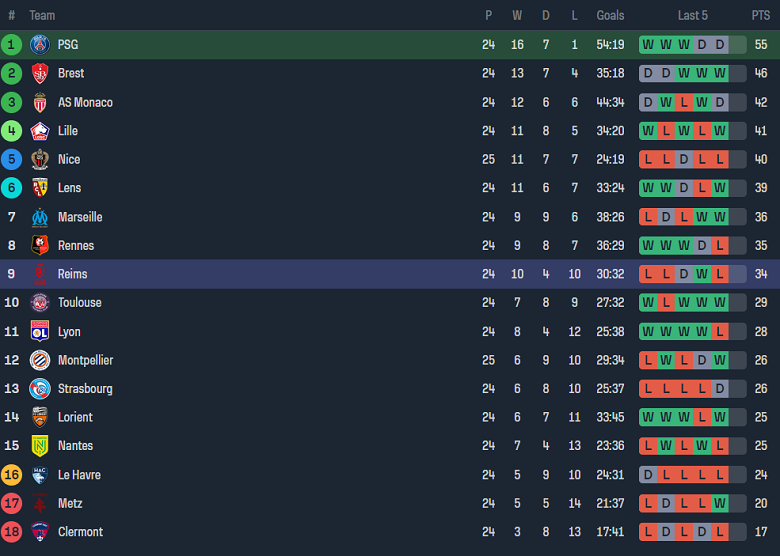Click PSG's first win result badge
Screen dimensions: 780x556
[648, 44]
